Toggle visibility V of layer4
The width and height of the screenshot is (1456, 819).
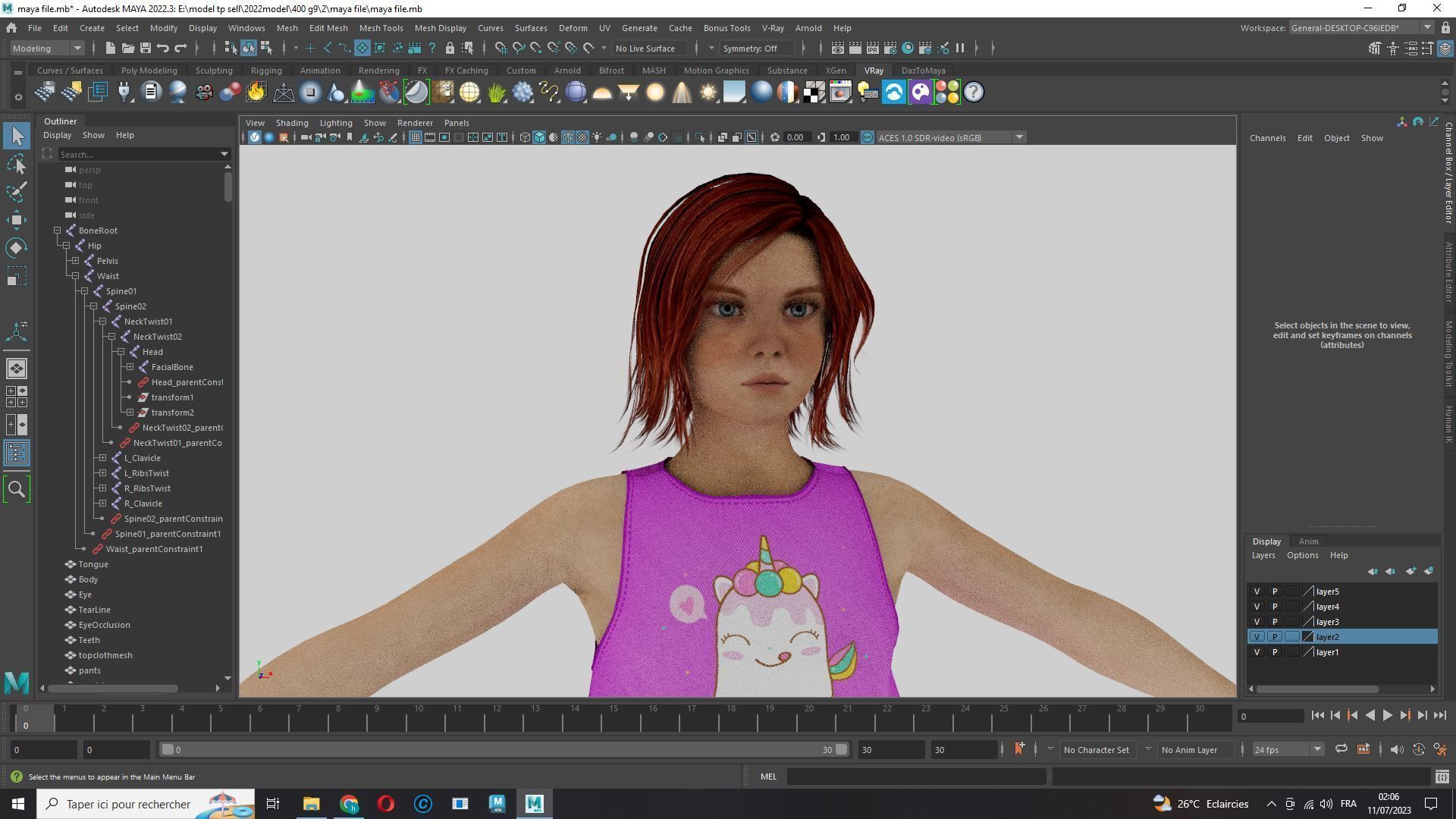[x=1257, y=607]
